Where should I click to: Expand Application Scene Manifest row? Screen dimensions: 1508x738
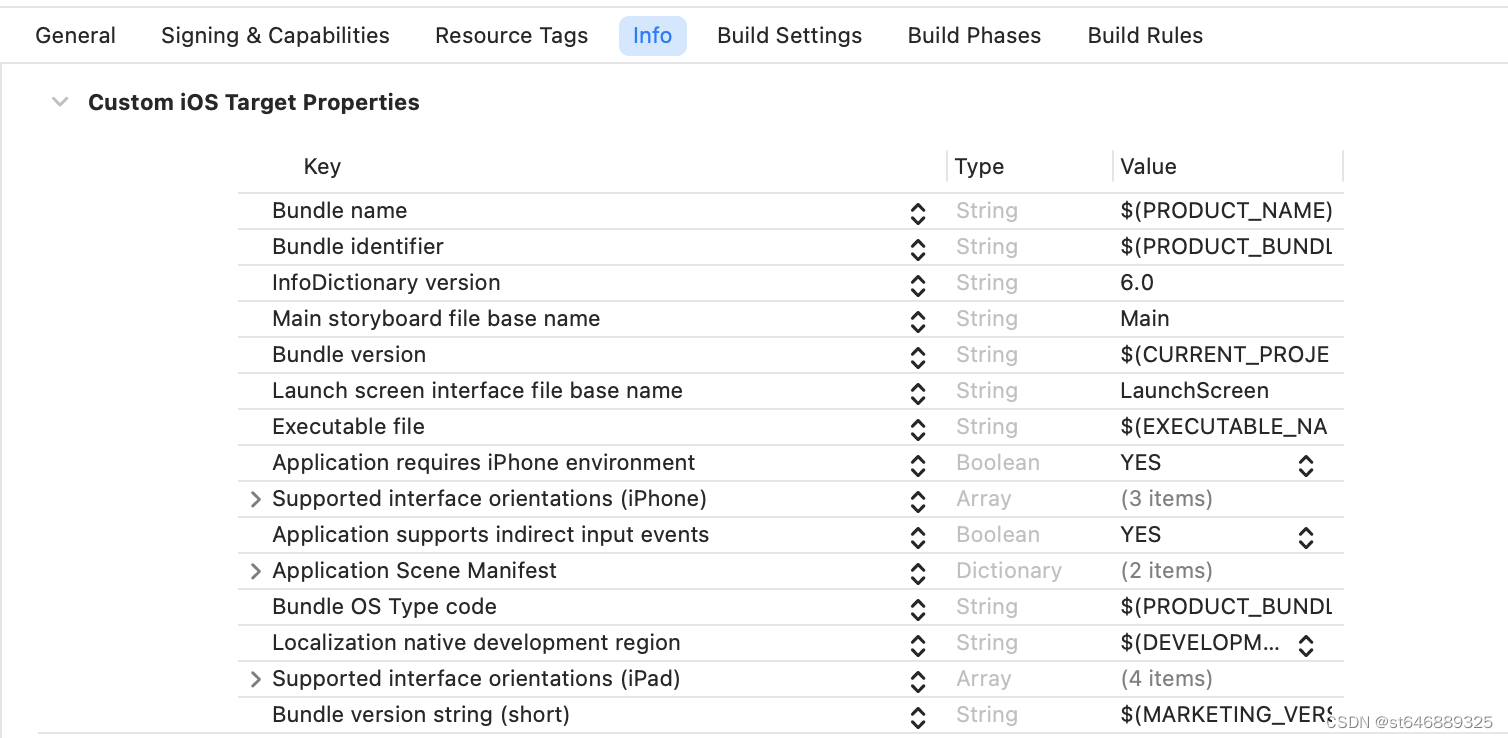point(255,571)
